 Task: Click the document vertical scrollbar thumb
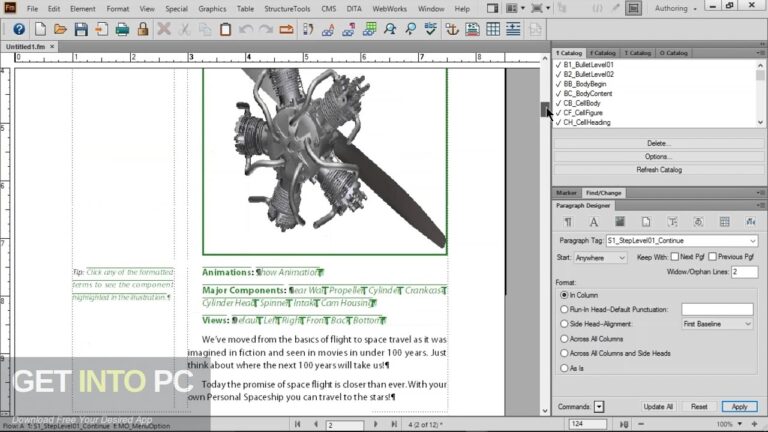pyautogui.click(x=545, y=109)
